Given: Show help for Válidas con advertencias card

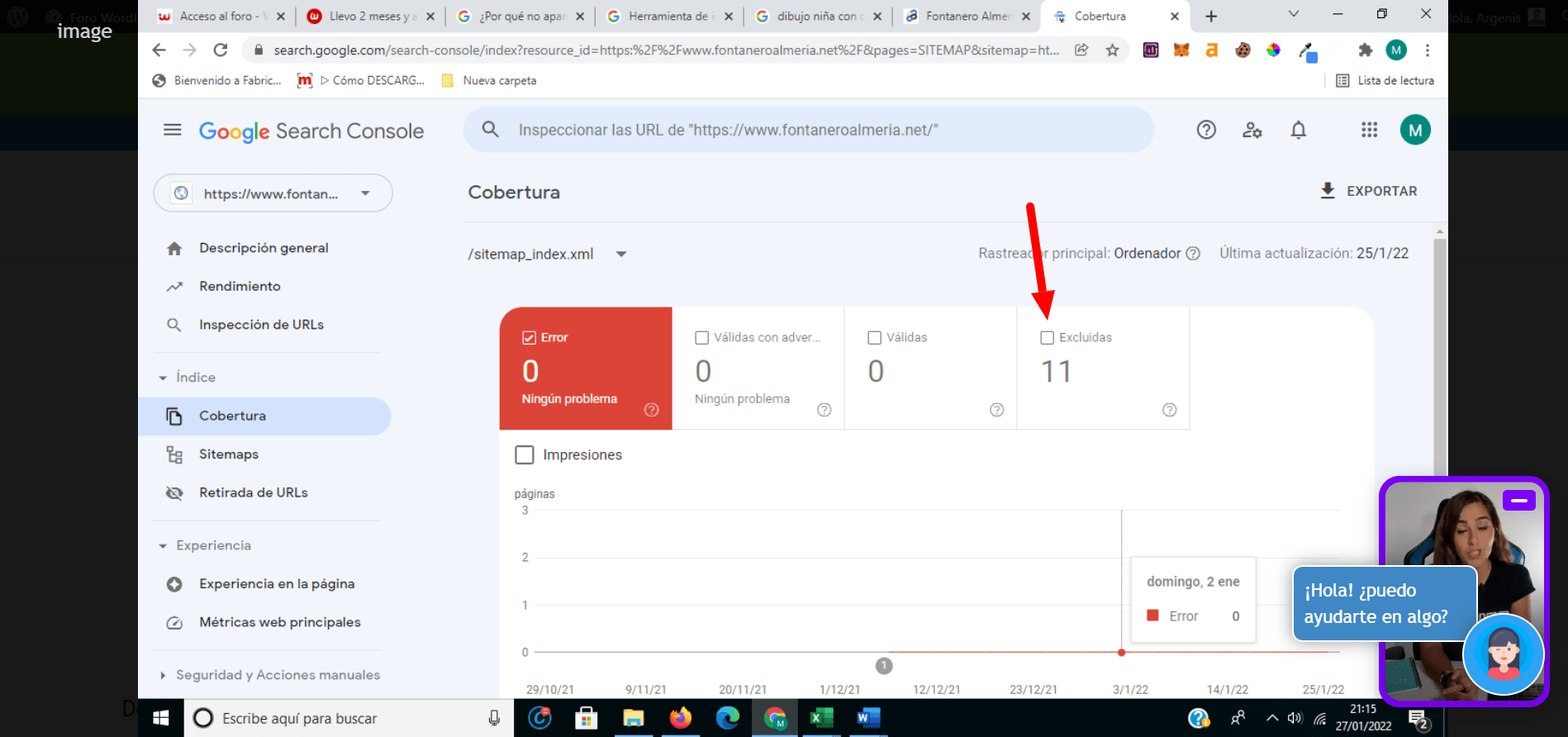Looking at the screenshot, I should tap(824, 410).
